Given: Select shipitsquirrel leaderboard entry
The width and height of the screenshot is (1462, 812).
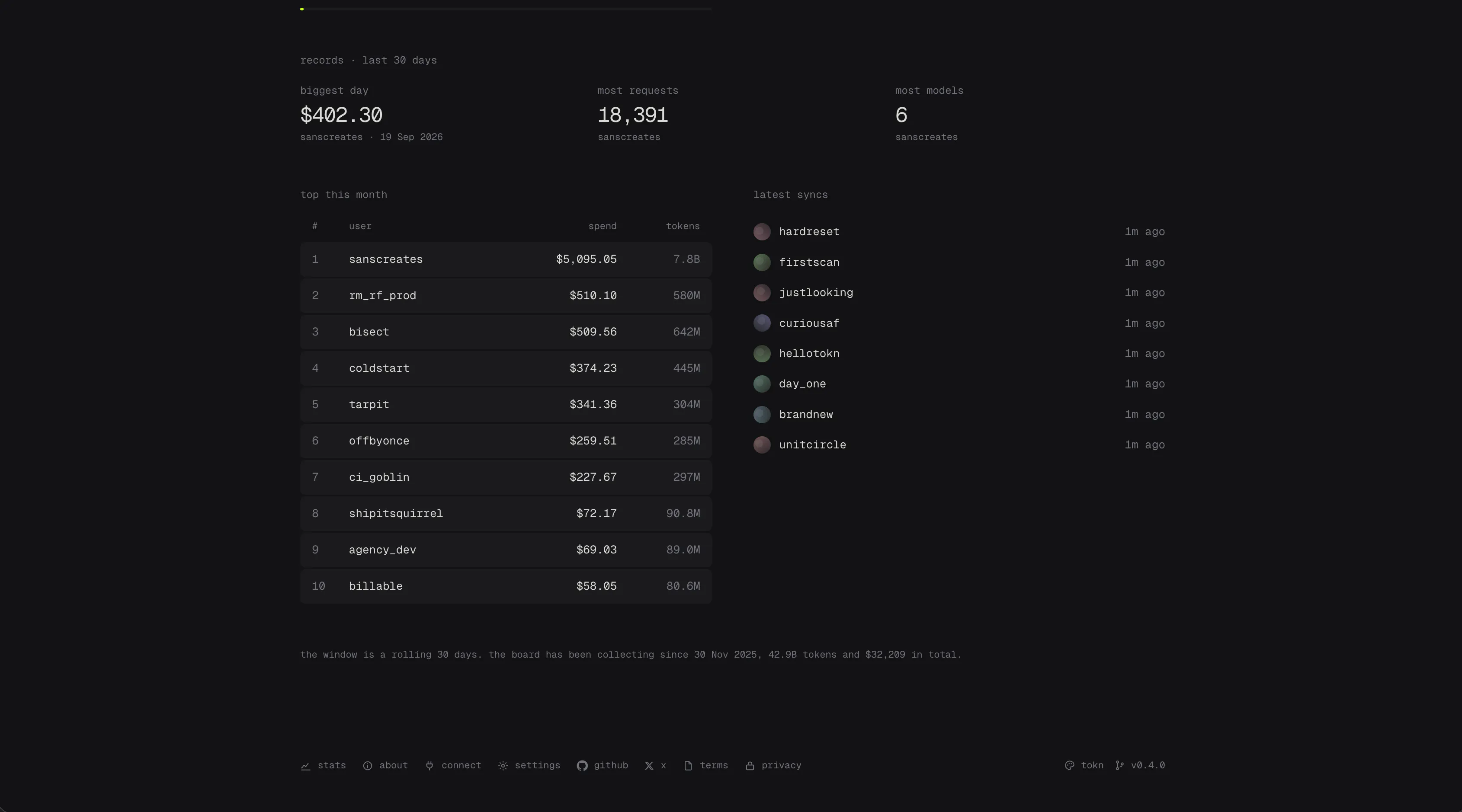Looking at the screenshot, I should click(x=506, y=514).
